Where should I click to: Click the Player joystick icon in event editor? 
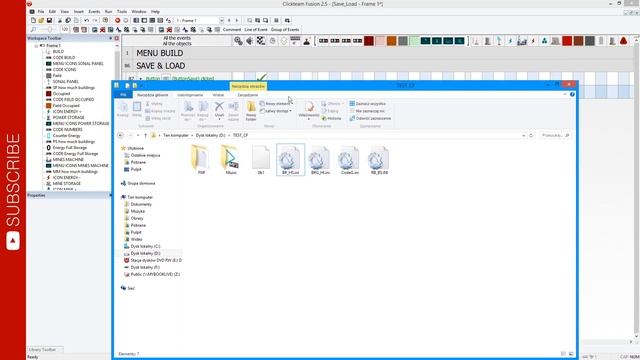[x=307, y=41]
